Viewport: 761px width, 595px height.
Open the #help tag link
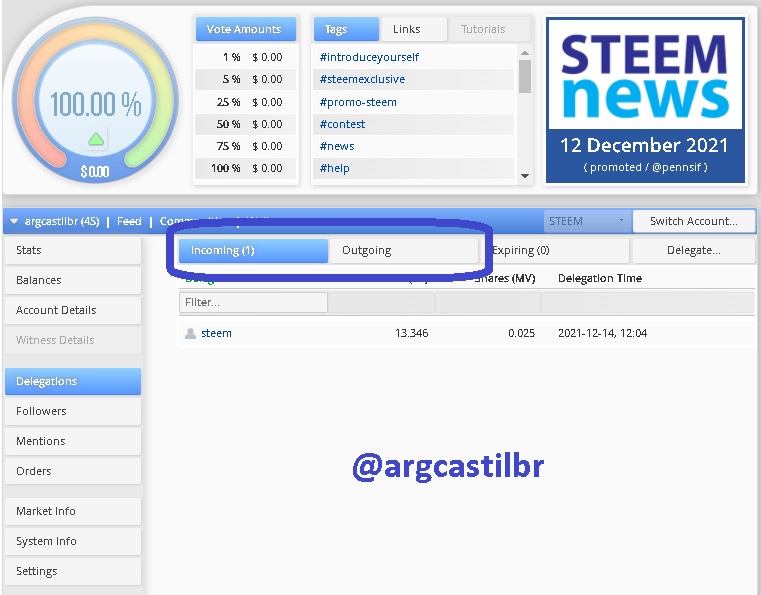click(x=334, y=168)
